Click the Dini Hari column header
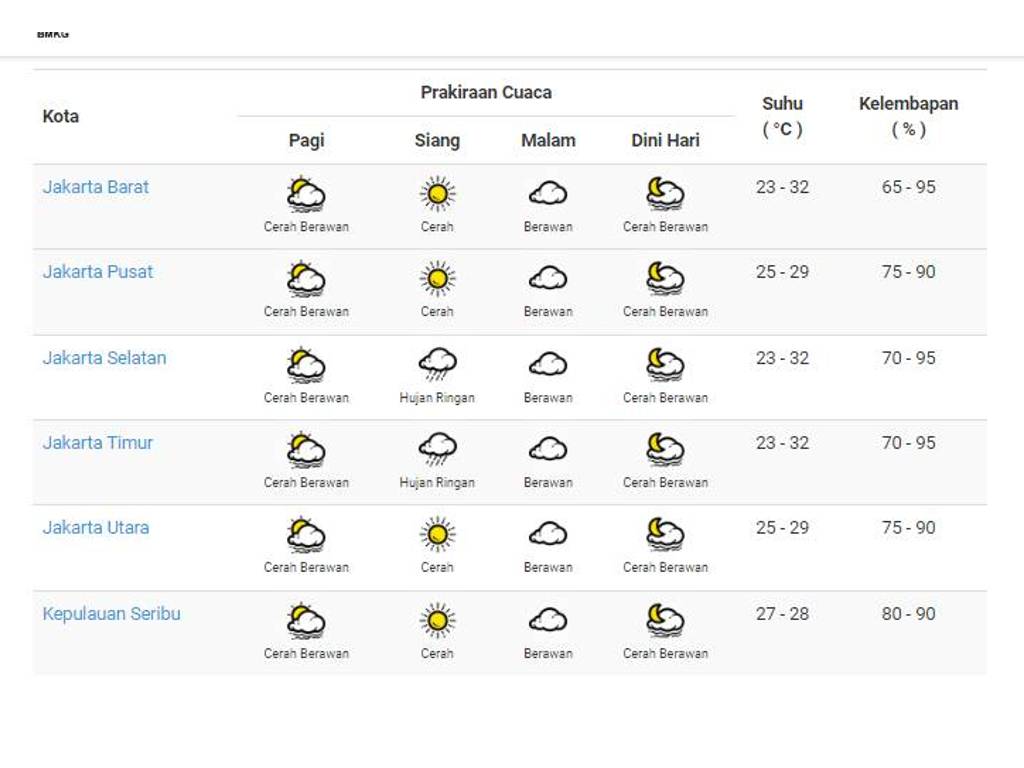 pyautogui.click(x=665, y=141)
